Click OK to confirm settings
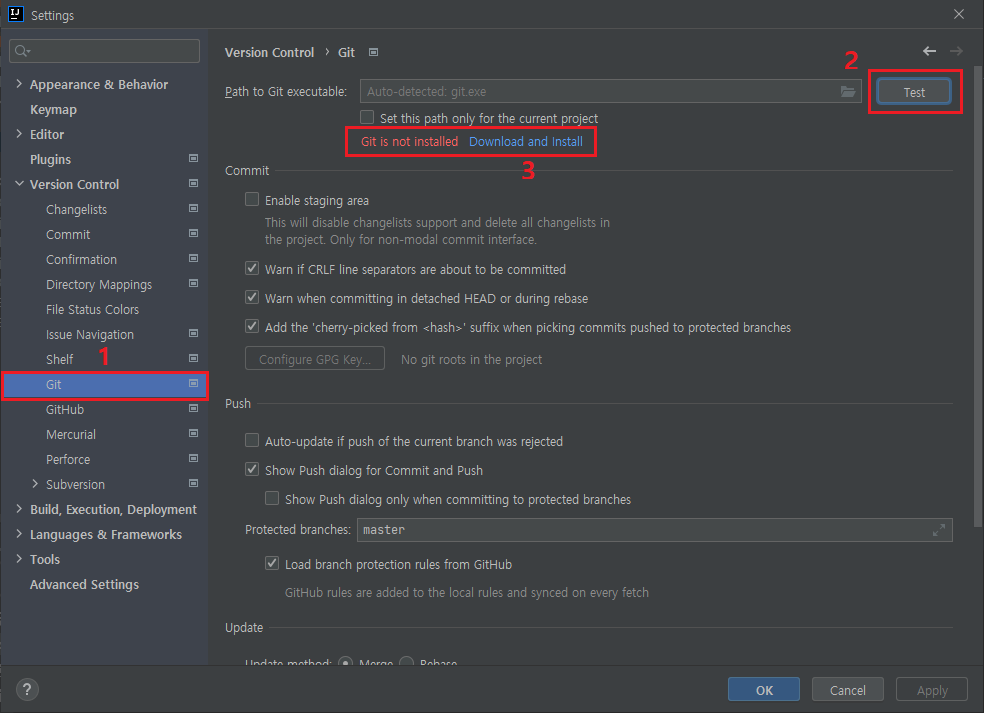984x713 pixels. (764, 690)
